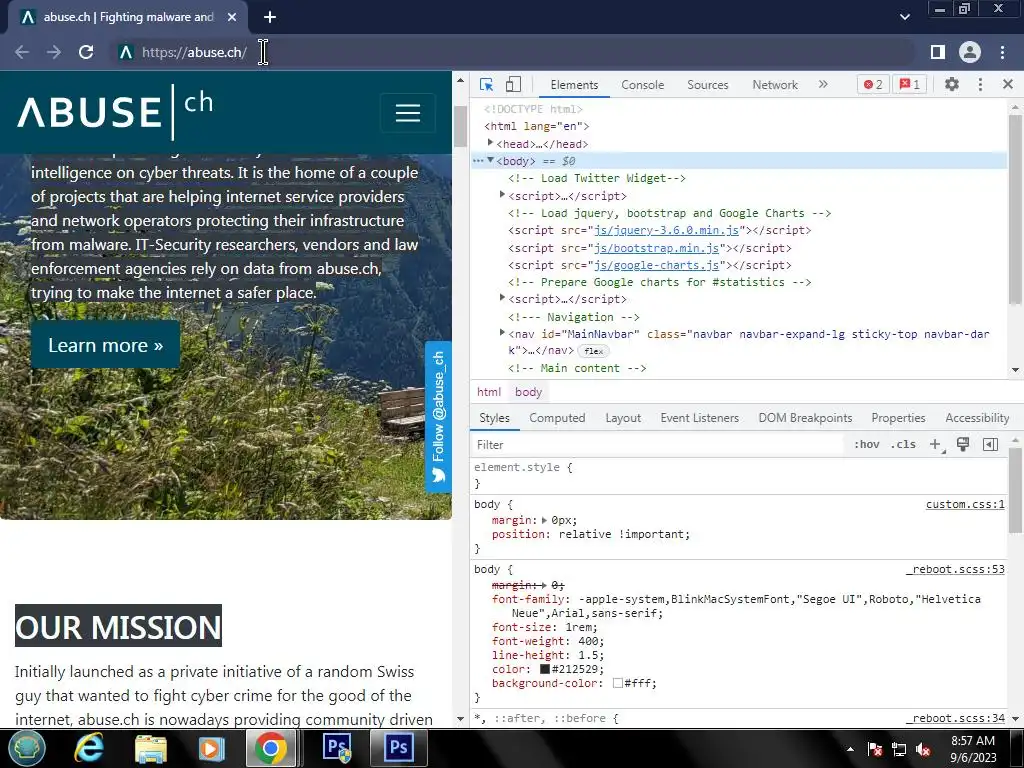Click the address bar URL field
This screenshot has height=768, width=1024.
tap(513, 52)
